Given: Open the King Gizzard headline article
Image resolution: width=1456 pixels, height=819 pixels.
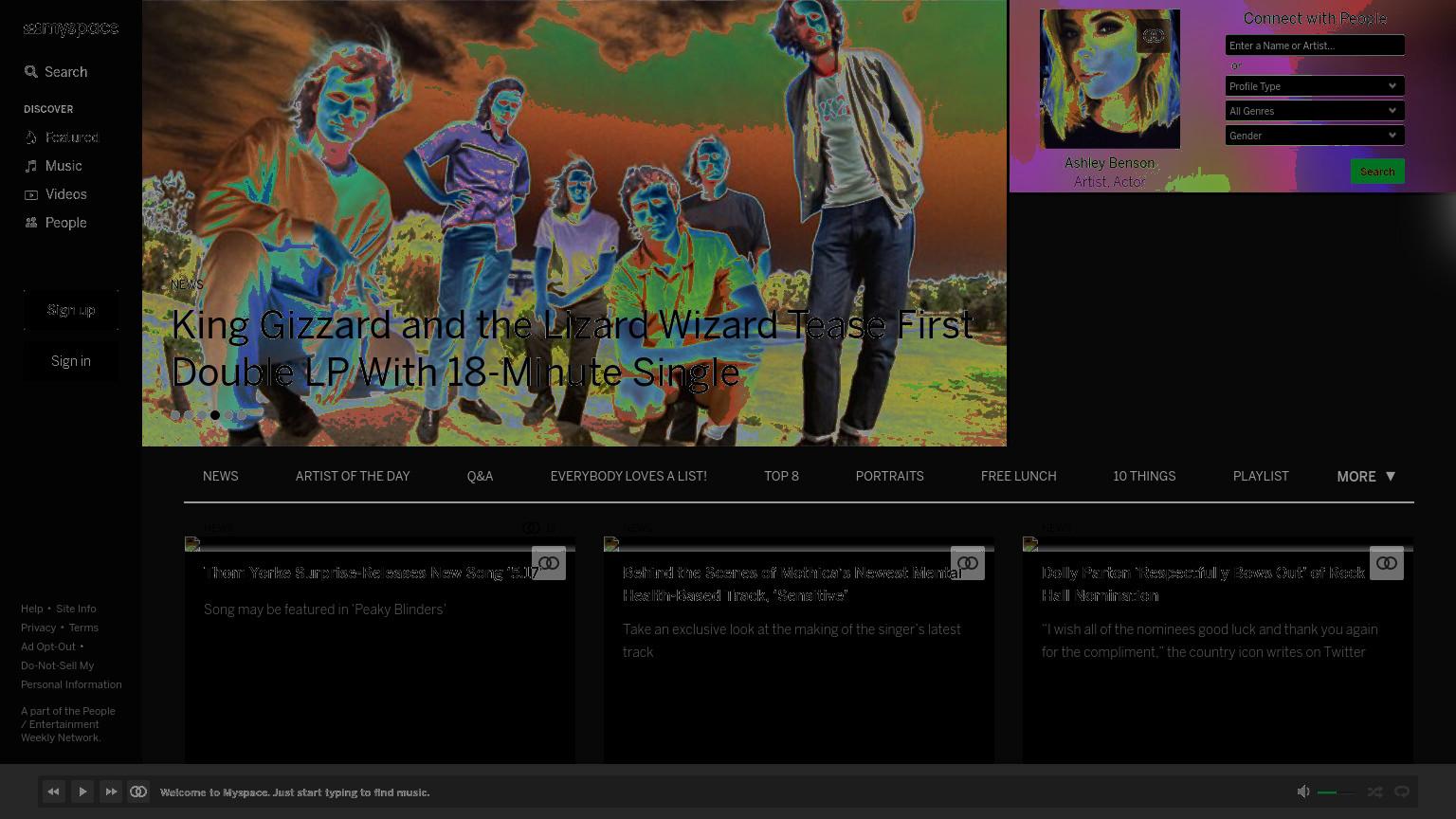Looking at the screenshot, I should click(x=572, y=349).
